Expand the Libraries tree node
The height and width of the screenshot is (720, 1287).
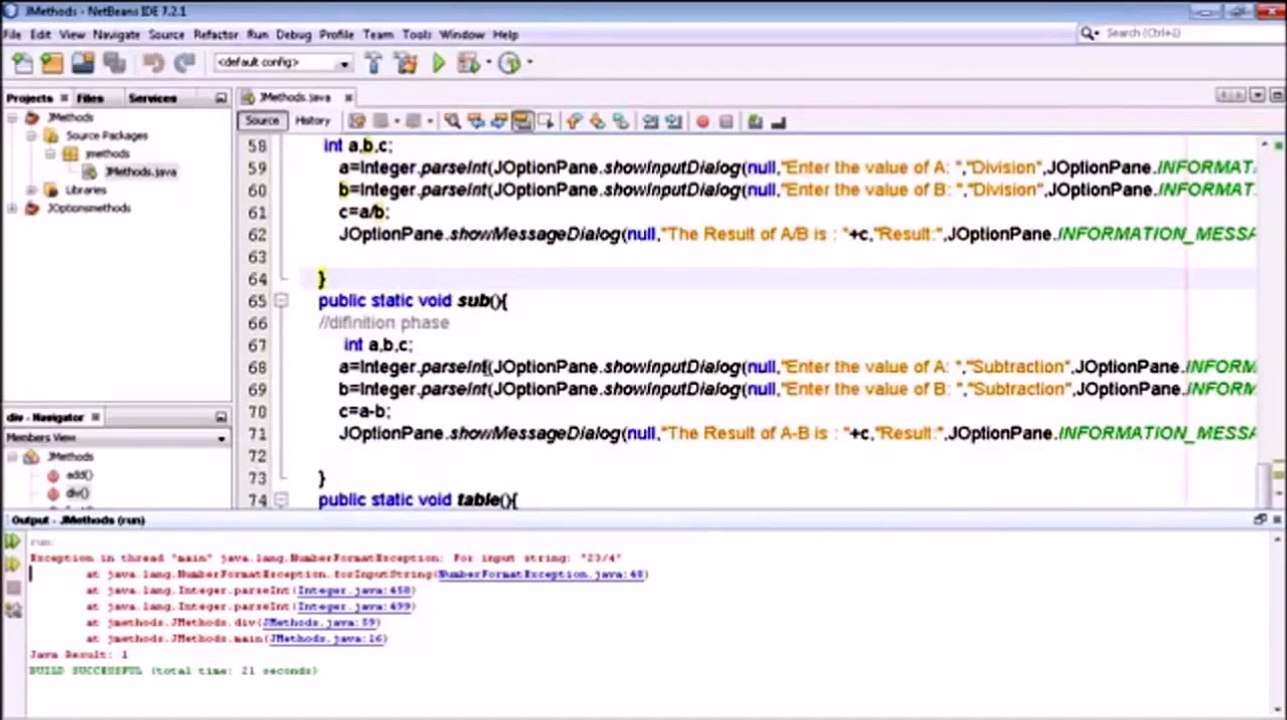pos(31,190)
